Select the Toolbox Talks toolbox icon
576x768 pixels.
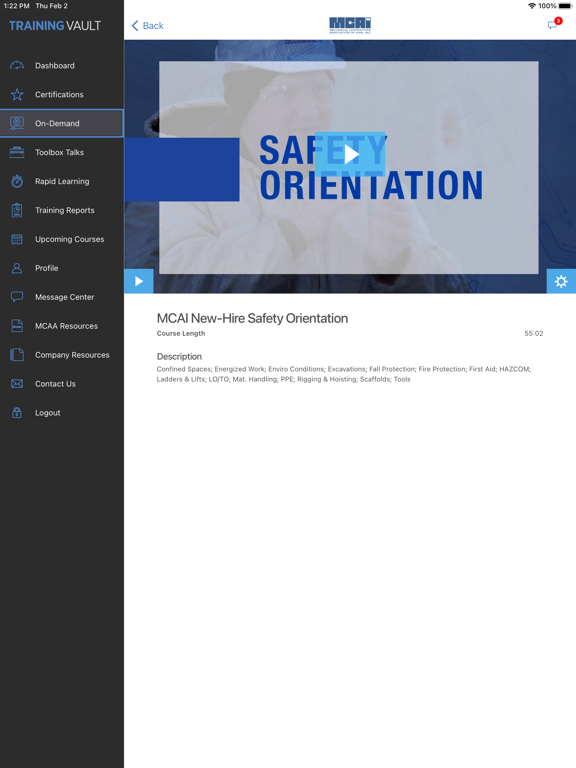17,152
